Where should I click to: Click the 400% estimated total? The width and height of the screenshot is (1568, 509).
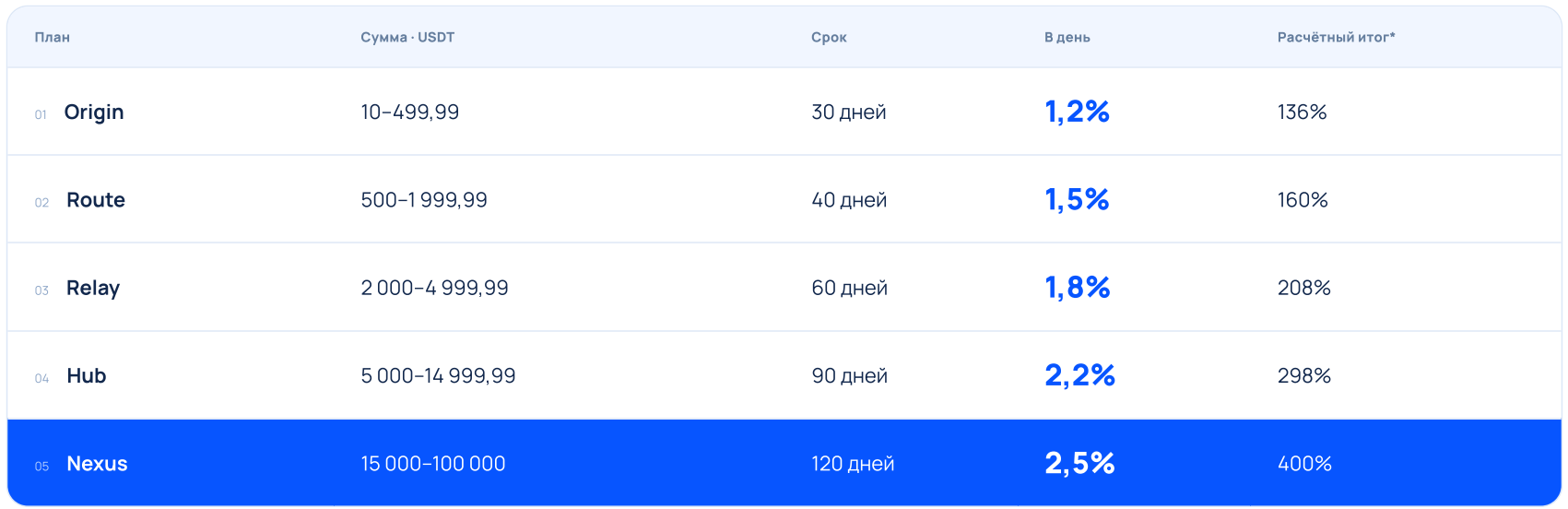(x=1304, y=464)
